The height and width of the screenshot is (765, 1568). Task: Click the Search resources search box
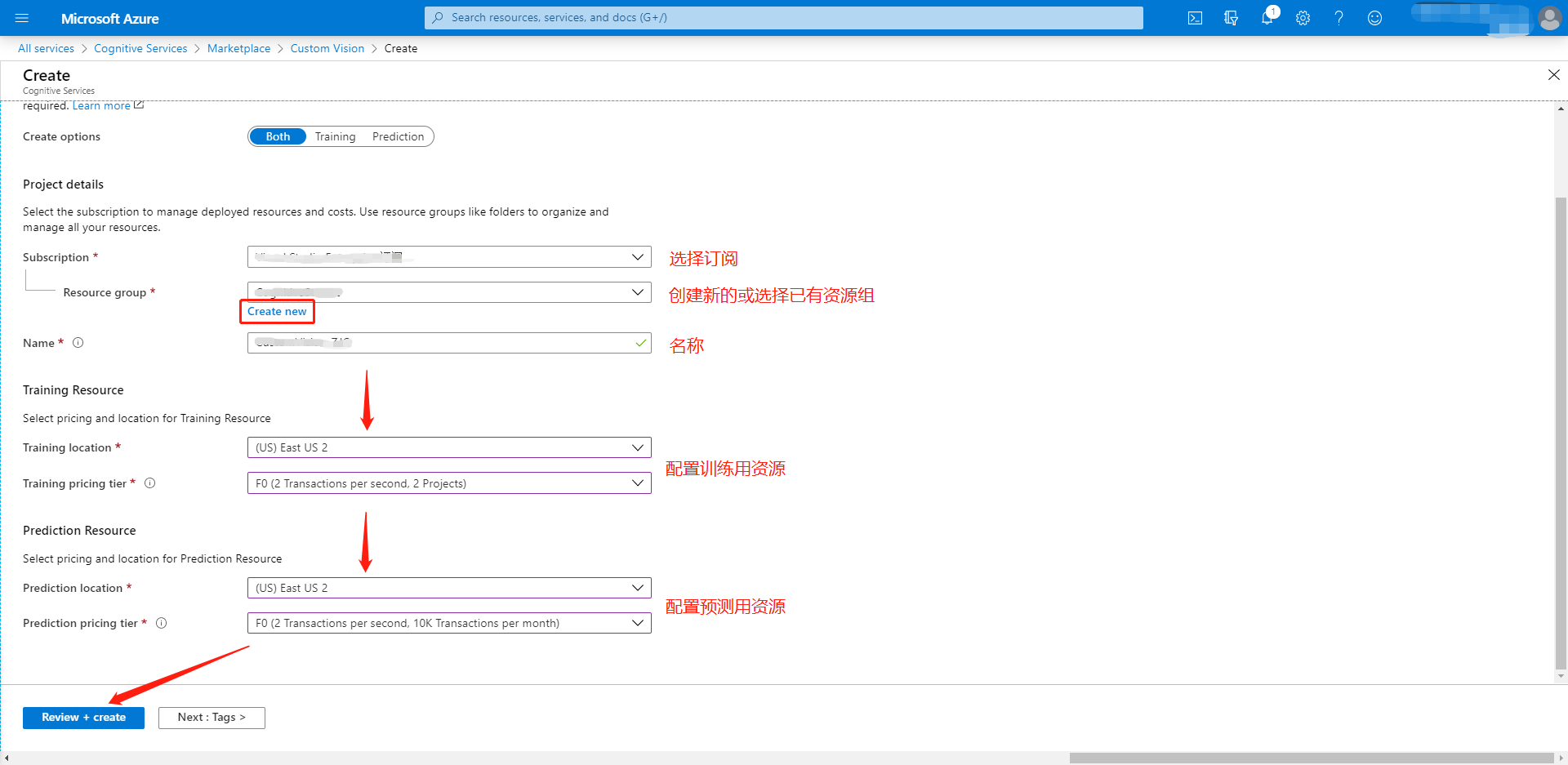[784, 17]
